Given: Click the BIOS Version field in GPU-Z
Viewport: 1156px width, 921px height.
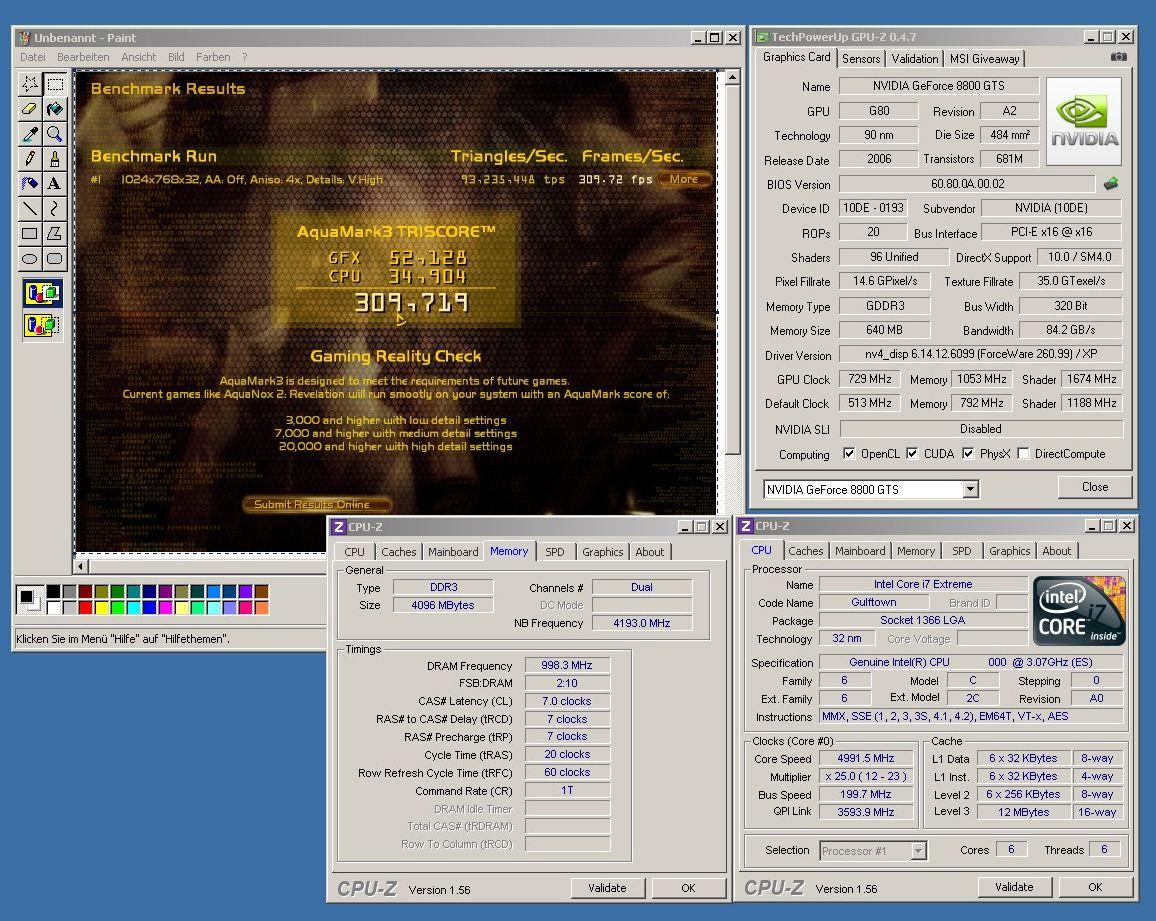Looking at the screenshot, I should [x=967, y=184].
